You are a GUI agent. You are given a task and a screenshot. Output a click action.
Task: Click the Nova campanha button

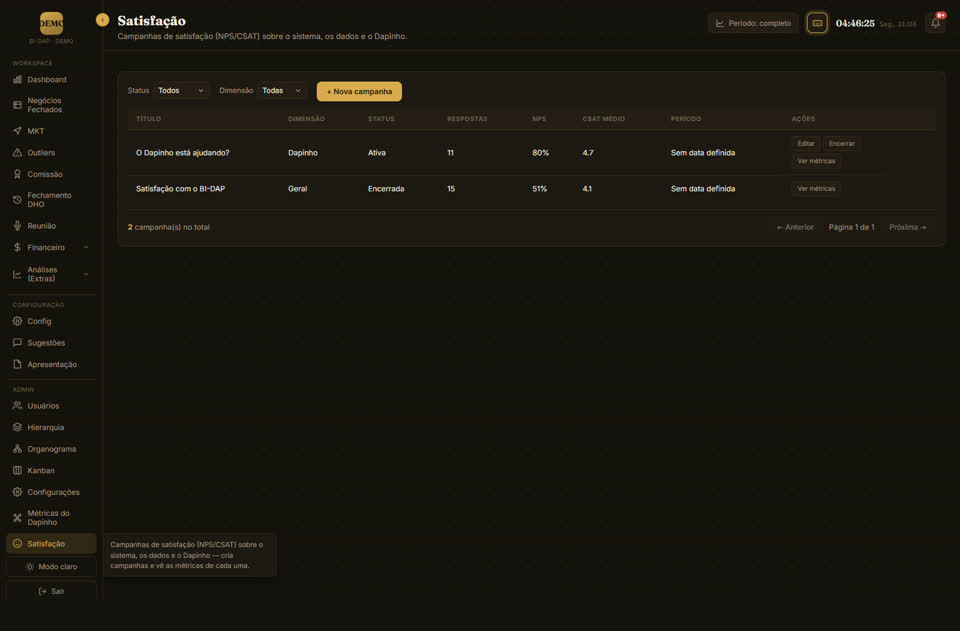359,91
